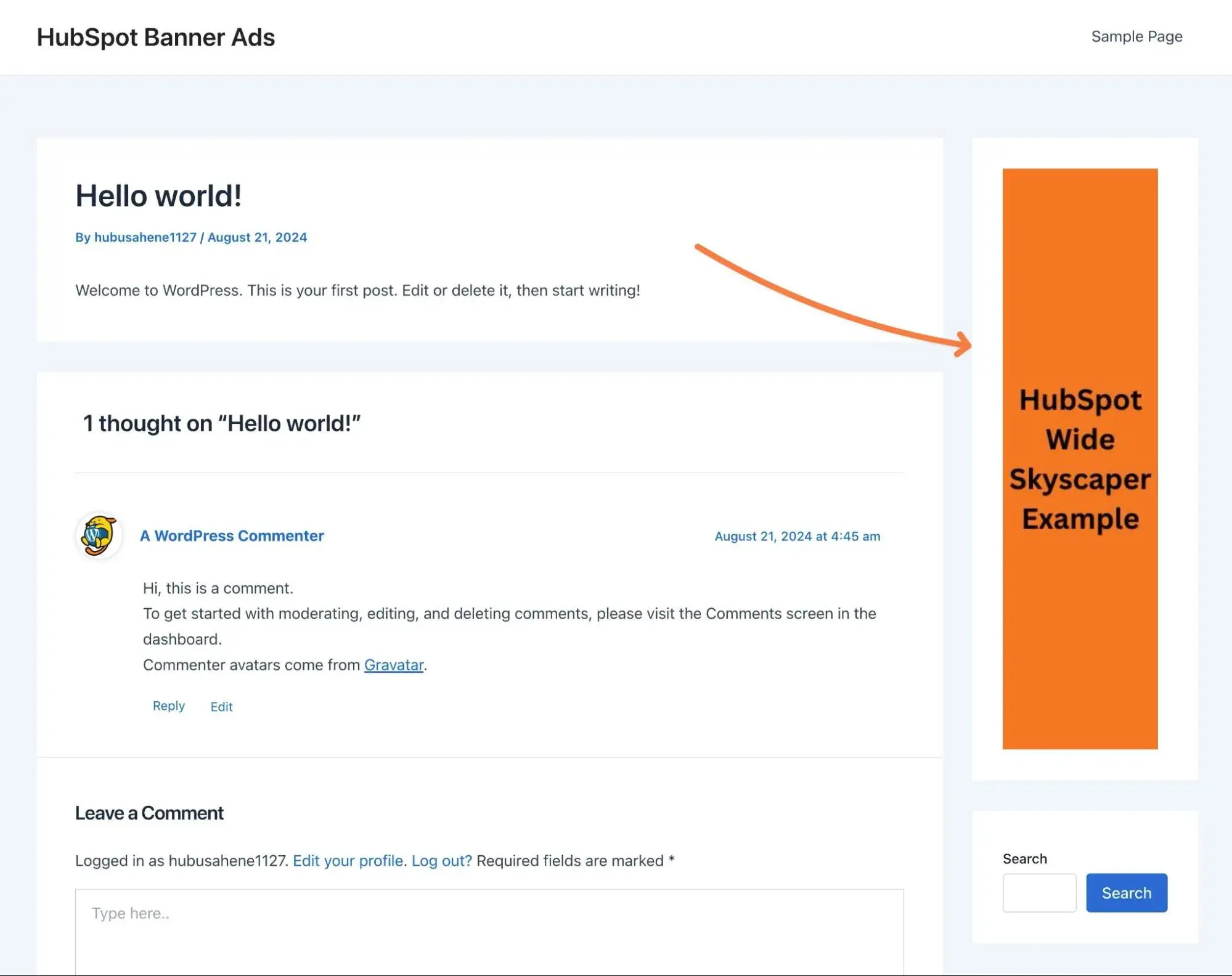Image resolution: width=1232 pixels, height=976 pixels.
Task: Open comment timestamp August 21, 2024 at 4:45 am
Action: pos(797,536)
